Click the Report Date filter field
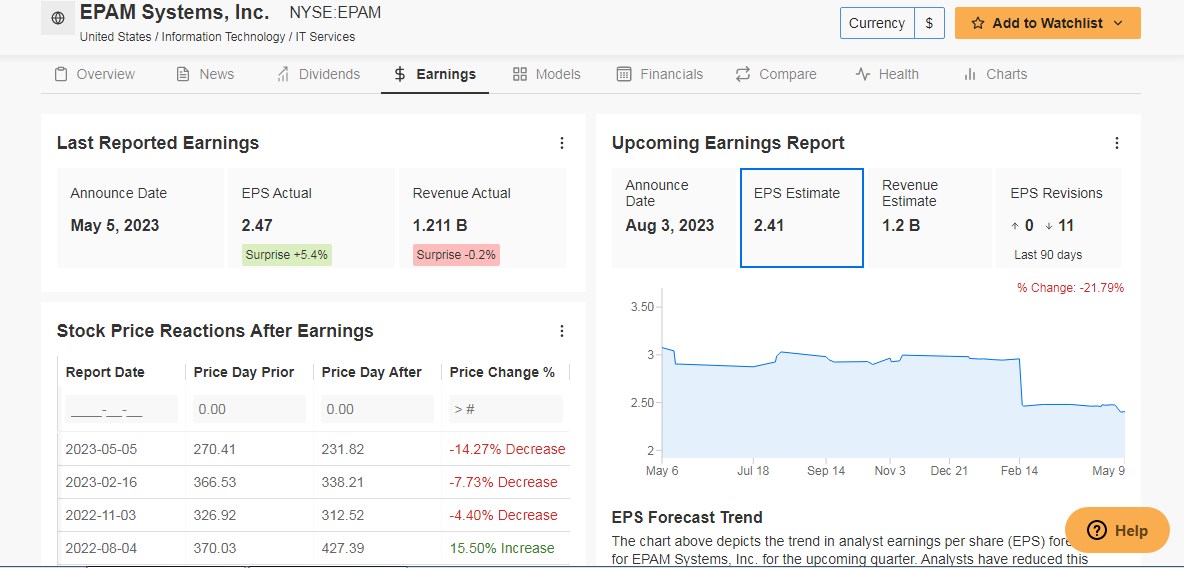This screenshot has width=1184, height=568. [122, 409]
